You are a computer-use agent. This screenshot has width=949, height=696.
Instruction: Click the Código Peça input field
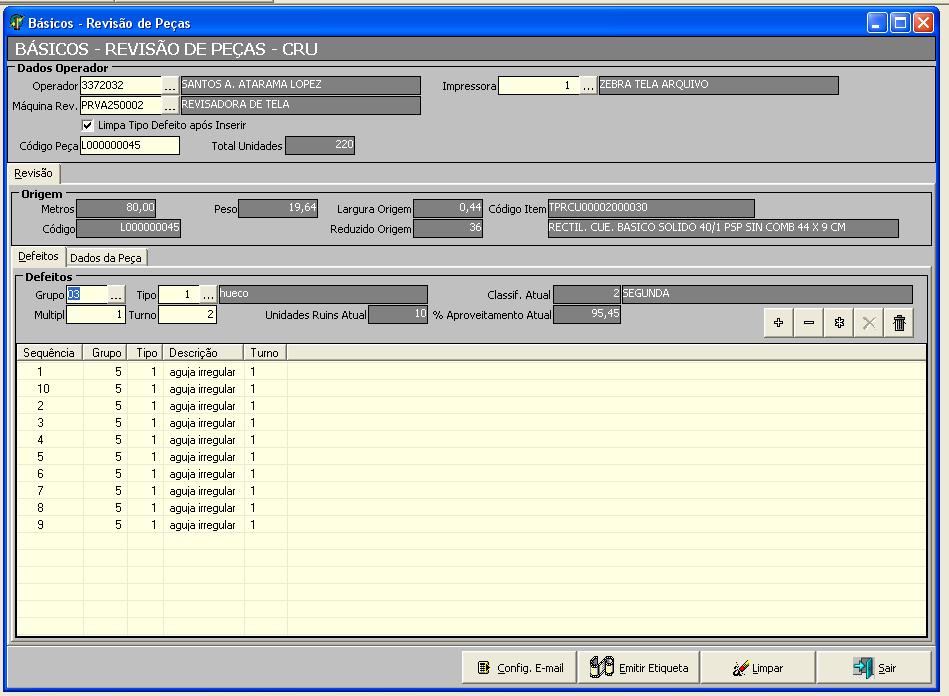click(130, 146)
